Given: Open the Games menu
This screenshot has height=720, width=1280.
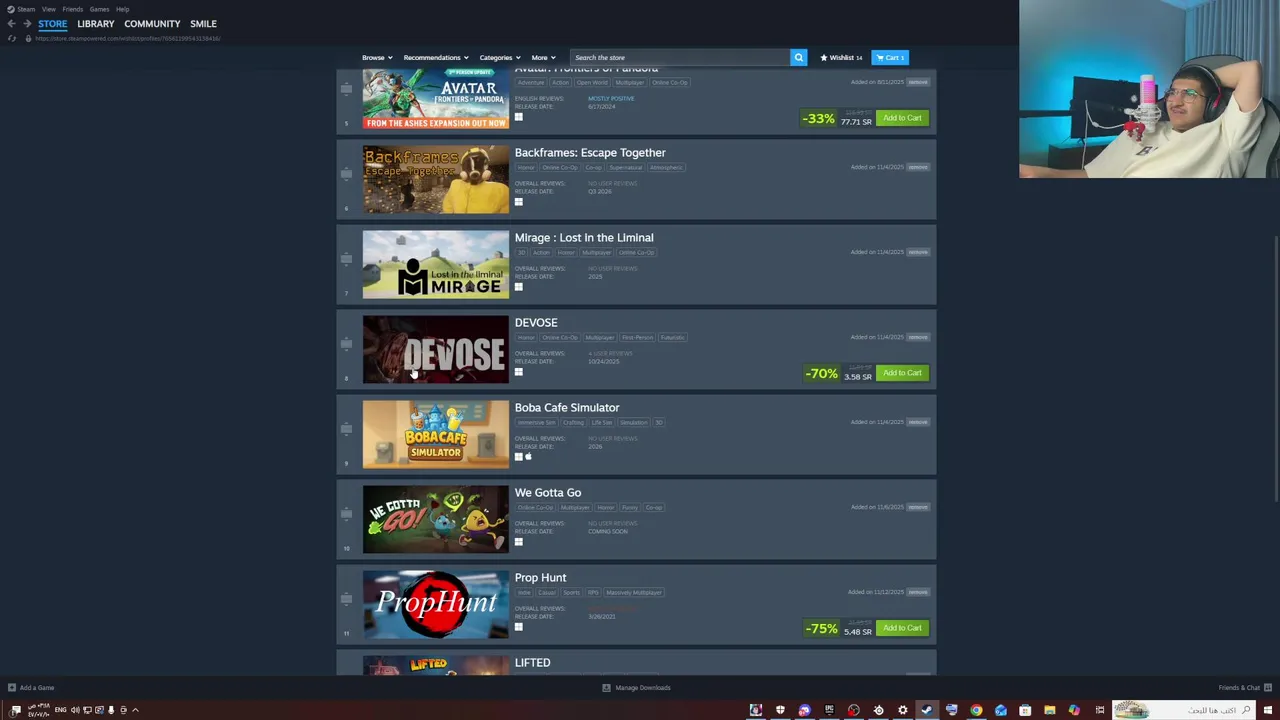Looking at the screenshot, I should (x=99, y=9).
